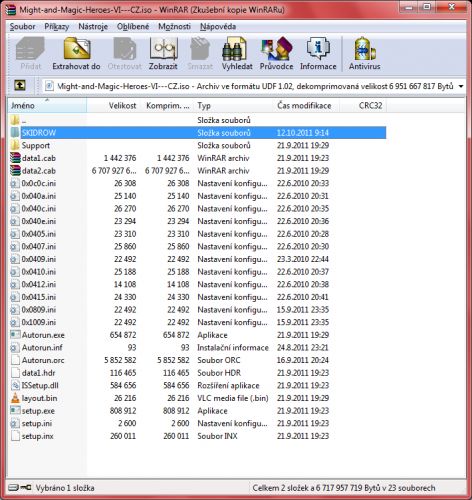The height and width of the screenshot is (500, 472).
Task: Open the Možnosti menu
Action: [x=174, y=26]
